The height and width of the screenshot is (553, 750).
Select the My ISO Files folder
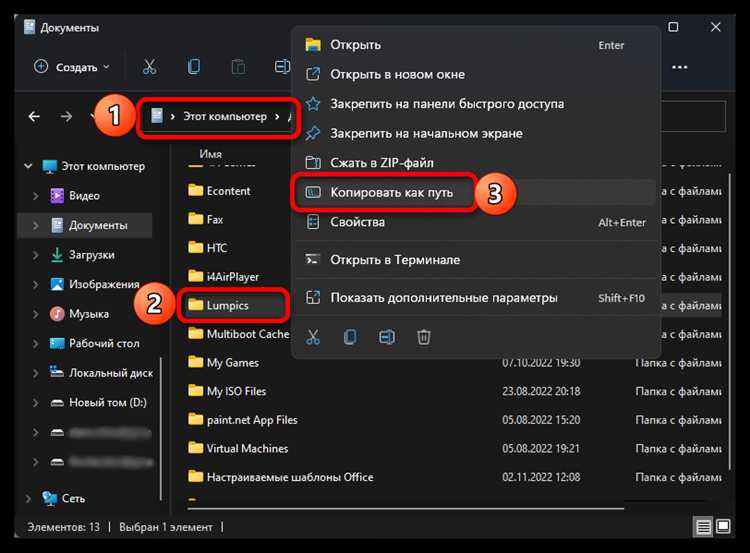[236, 391]
